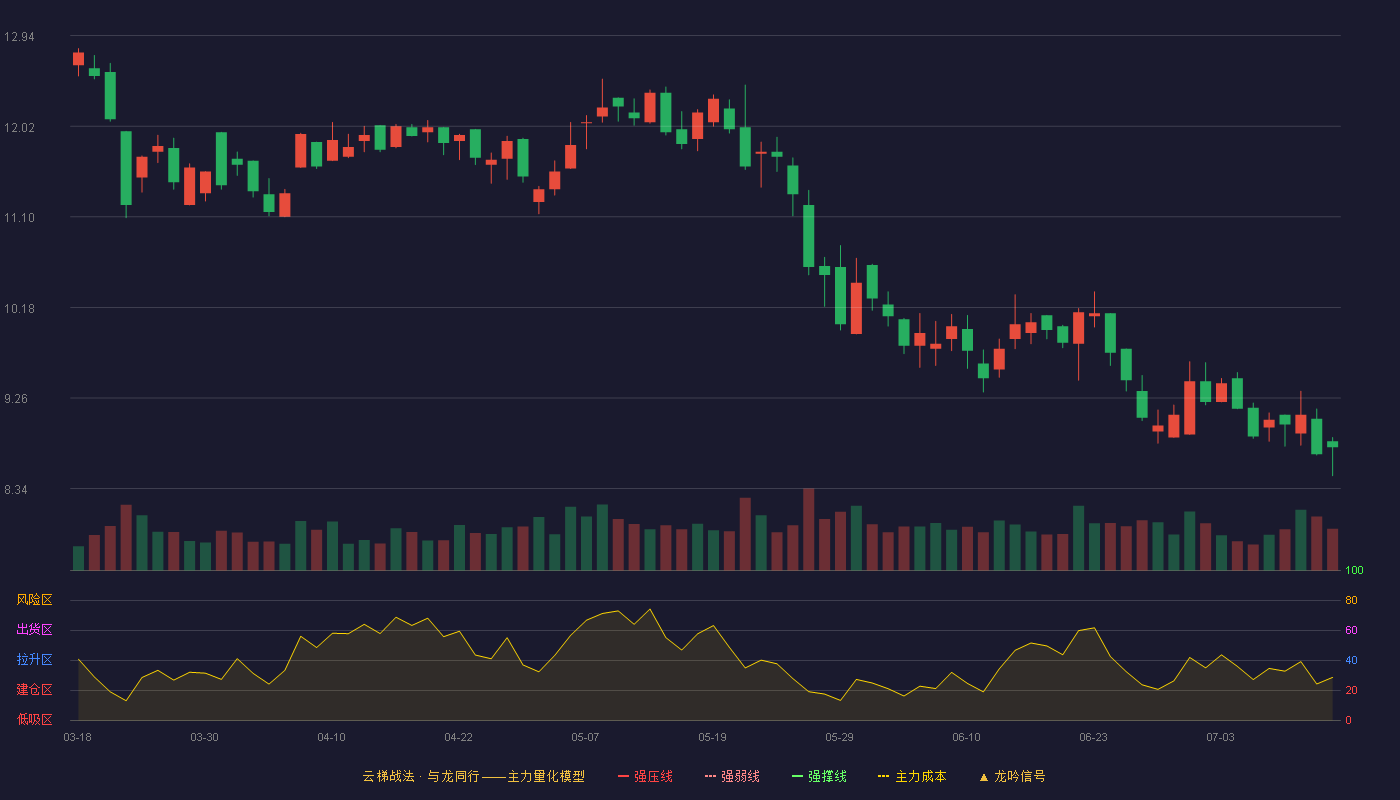Click the 12.94 price axis label

(x=19, y=37)
